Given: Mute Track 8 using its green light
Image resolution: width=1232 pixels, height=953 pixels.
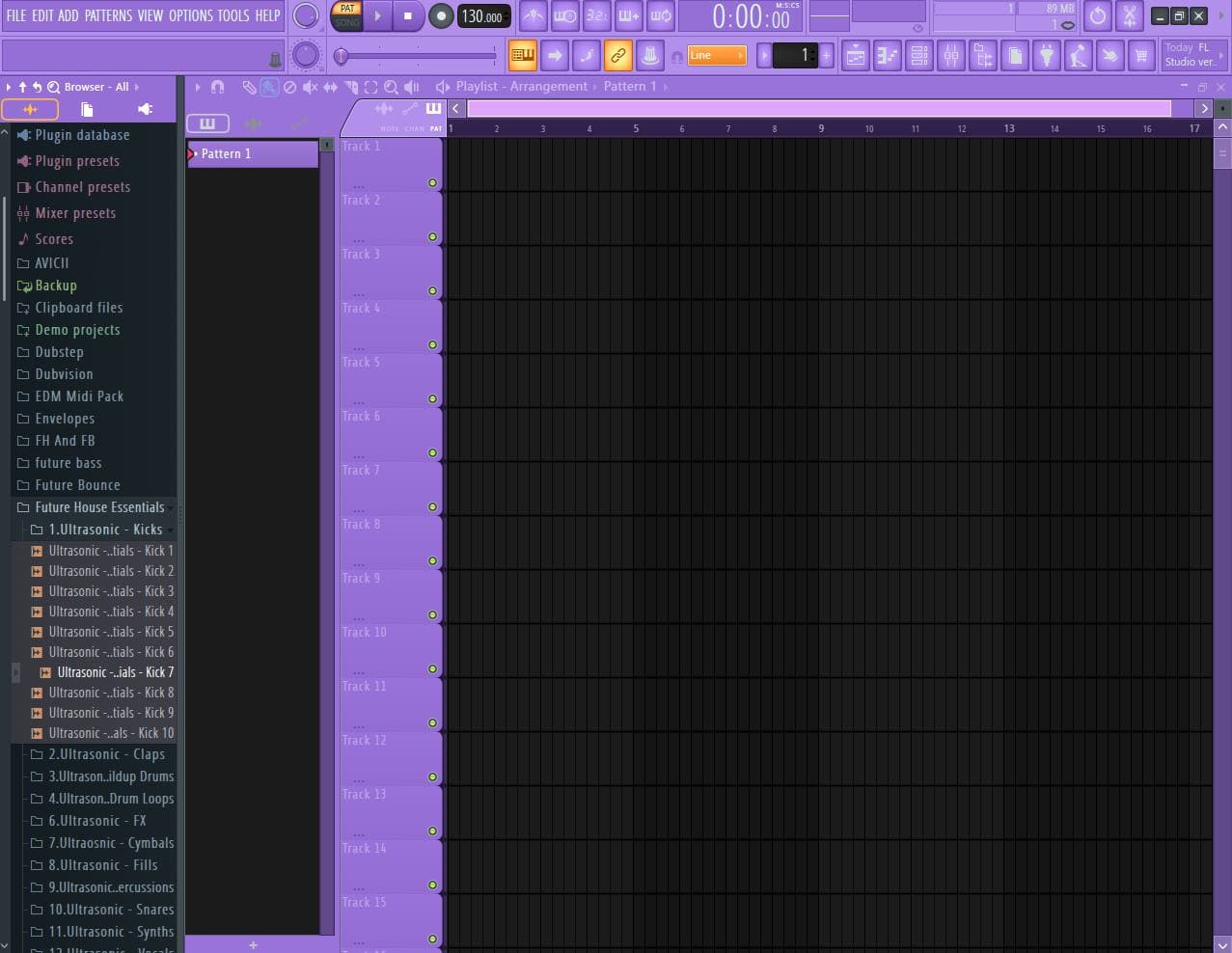Looking at the screenshot, I should [432, 561].
